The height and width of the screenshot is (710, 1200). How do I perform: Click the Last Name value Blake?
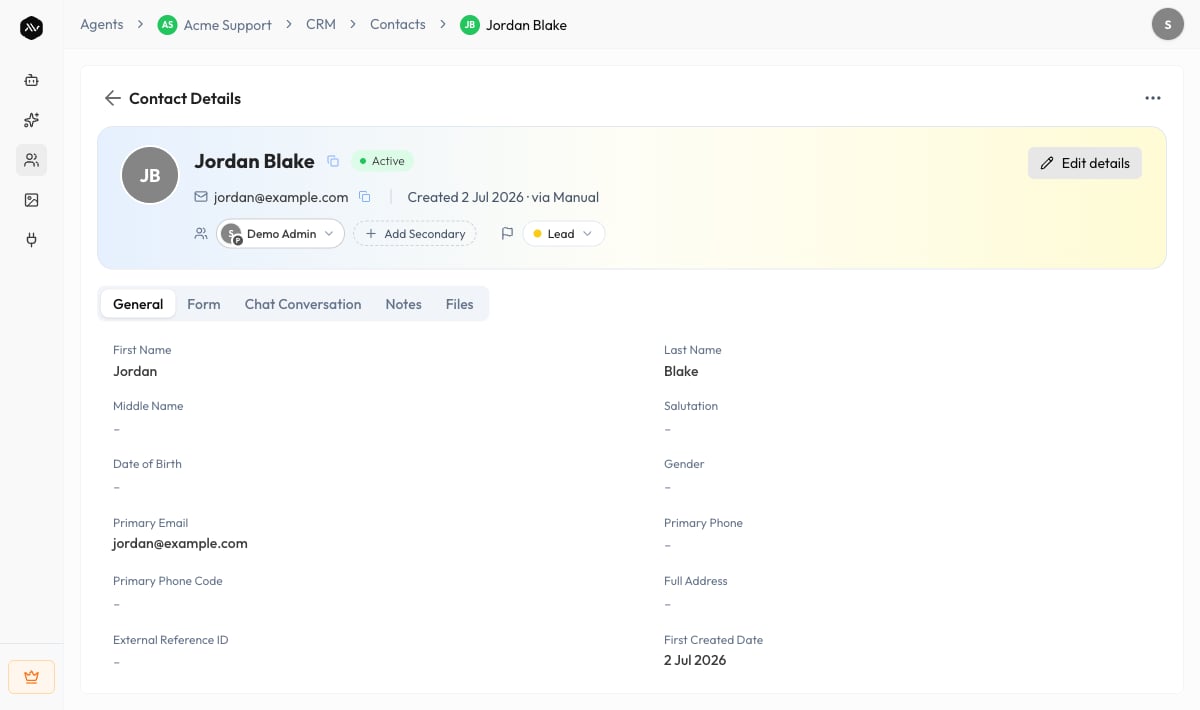tap(681, 371)
